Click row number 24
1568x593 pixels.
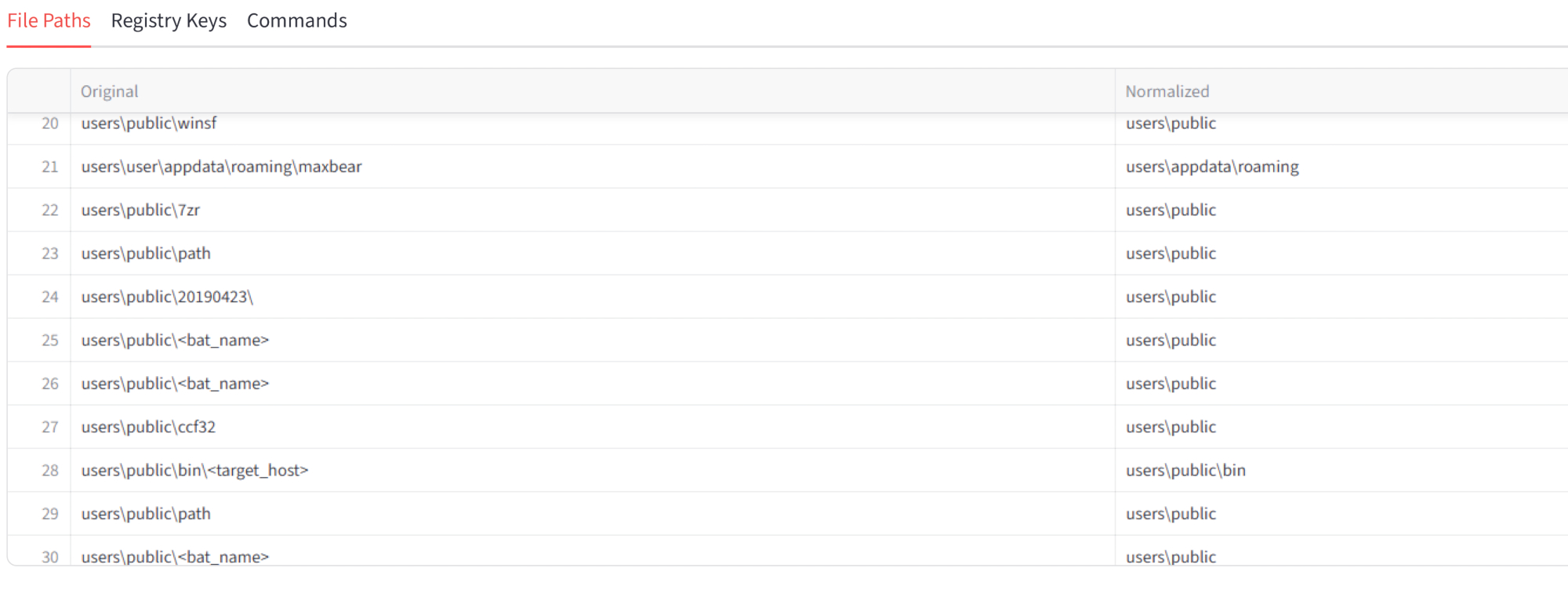[50, 297]
